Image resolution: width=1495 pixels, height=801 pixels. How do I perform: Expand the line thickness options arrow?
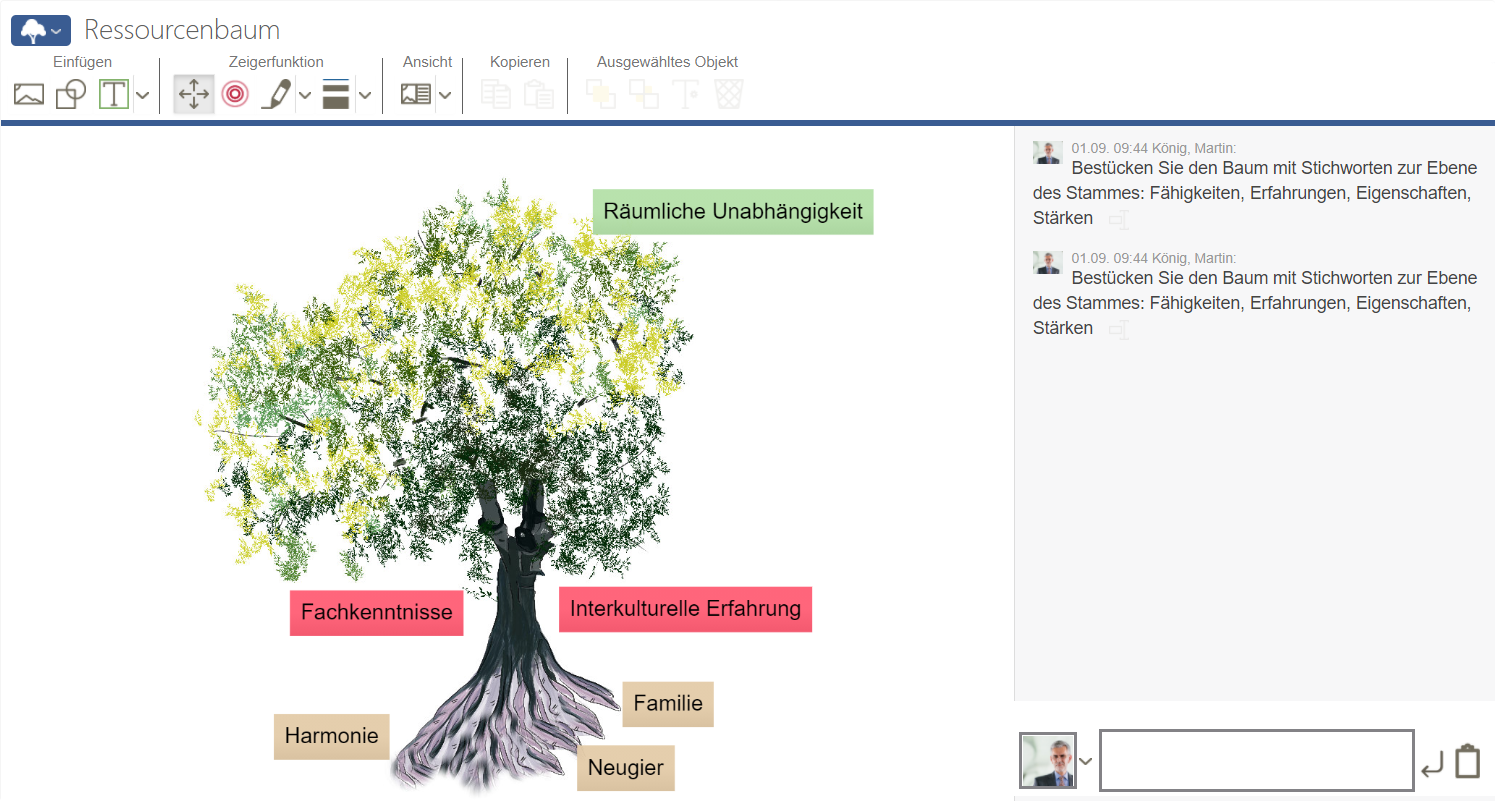point(365,95)
